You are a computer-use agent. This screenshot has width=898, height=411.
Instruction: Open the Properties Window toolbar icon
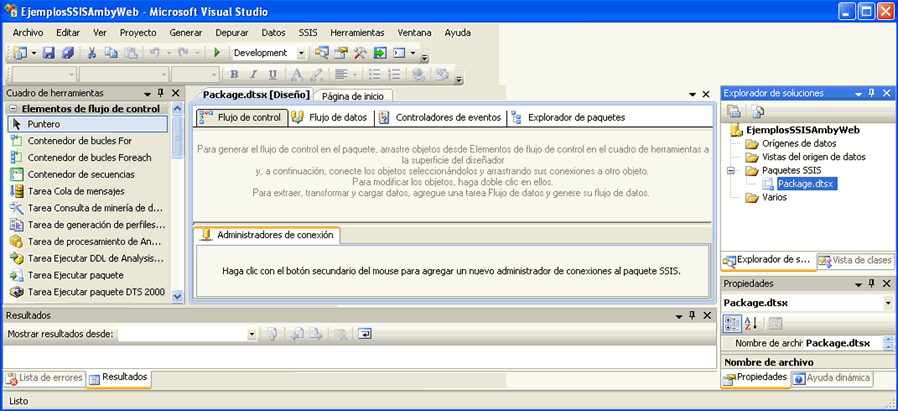(x=341, y=53)
